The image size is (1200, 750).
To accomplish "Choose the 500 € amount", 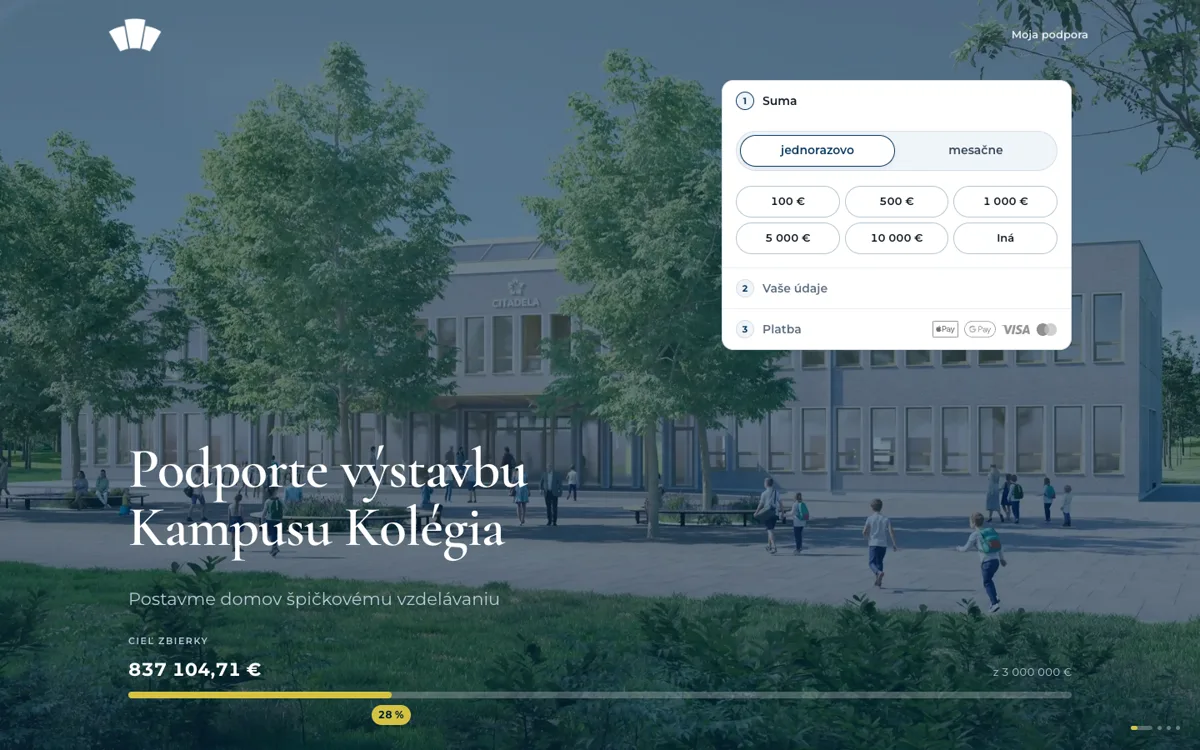I will [896, 201].
